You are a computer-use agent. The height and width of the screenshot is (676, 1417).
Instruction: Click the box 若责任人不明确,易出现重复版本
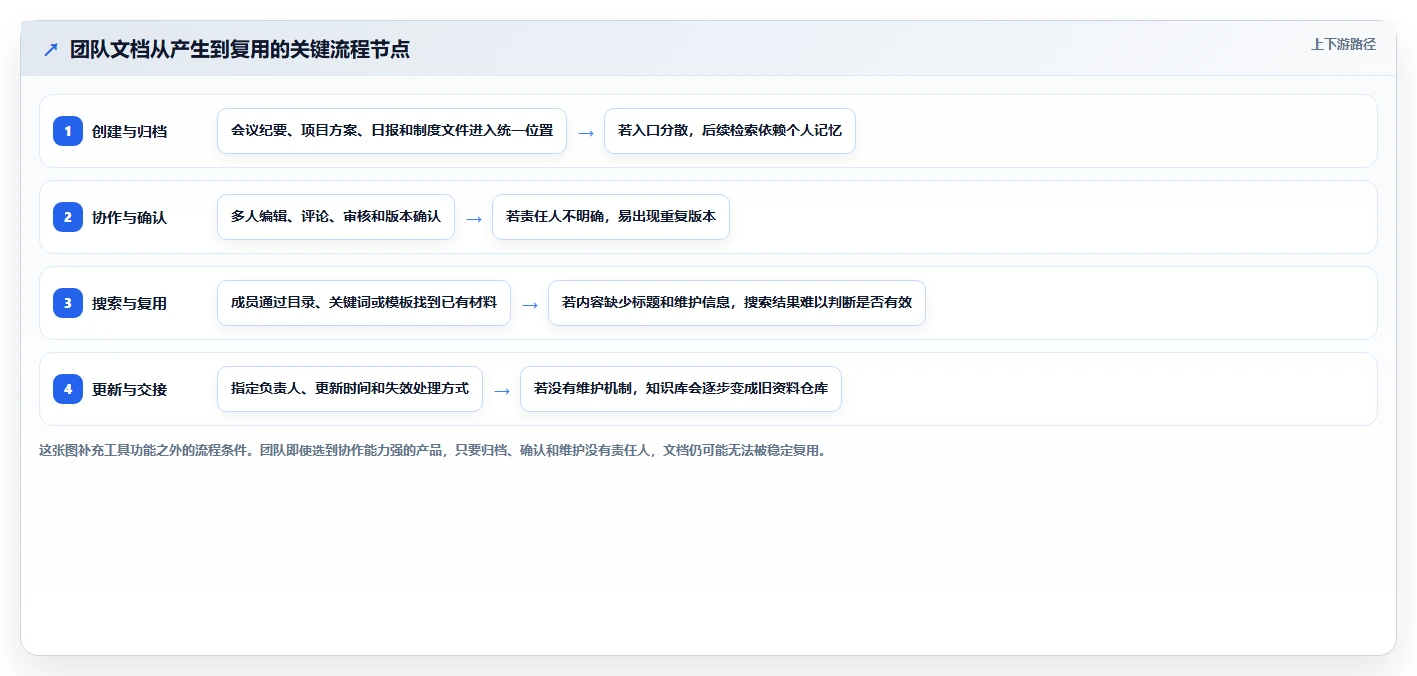coord(611,217)
